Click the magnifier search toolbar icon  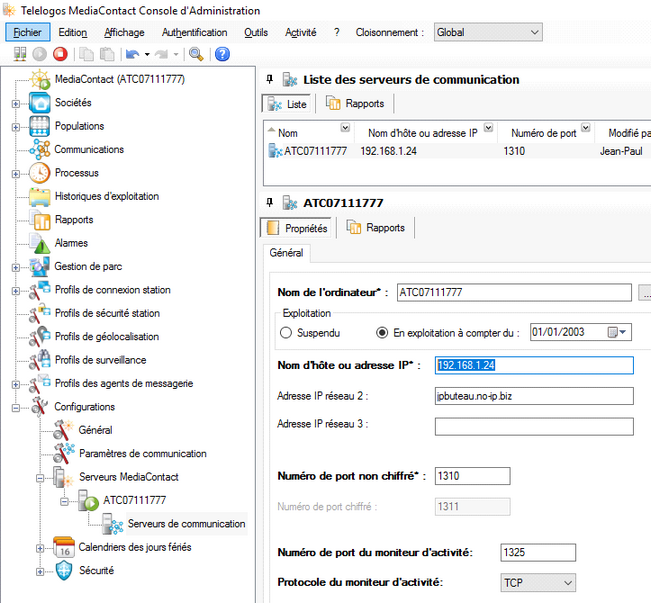[196, 54]
